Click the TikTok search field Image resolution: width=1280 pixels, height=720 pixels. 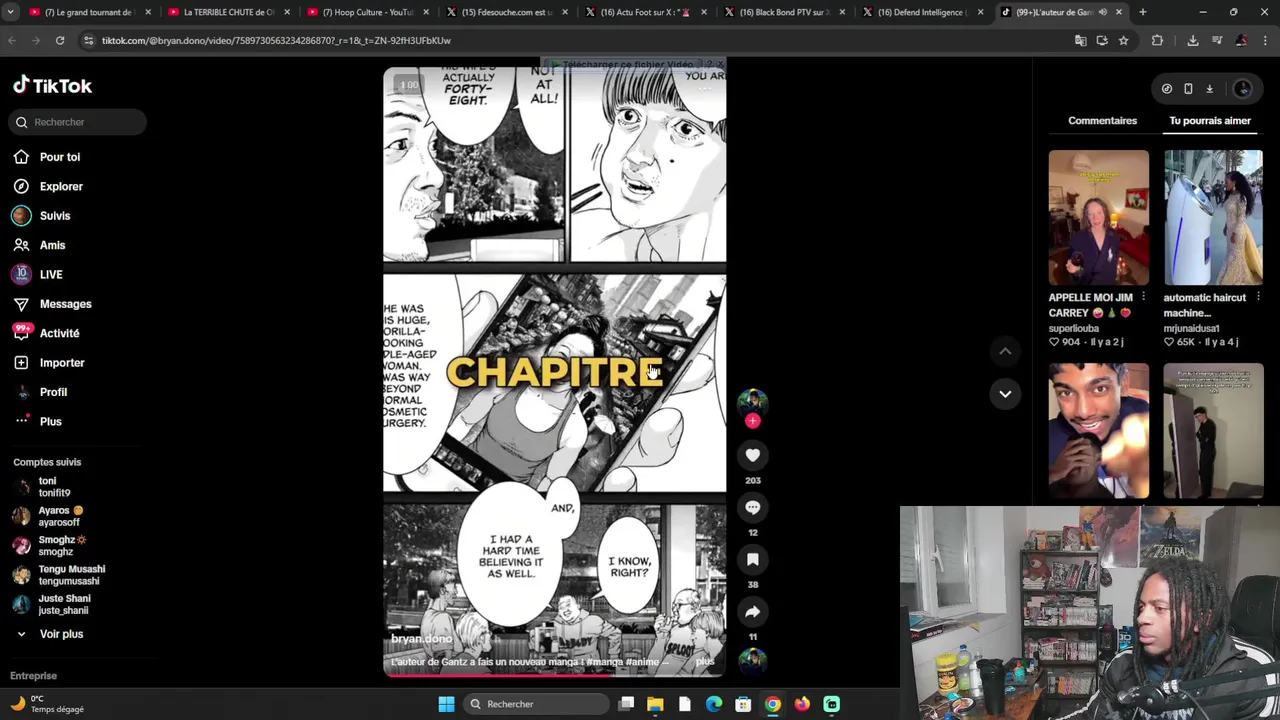click(x=76, y=122)
